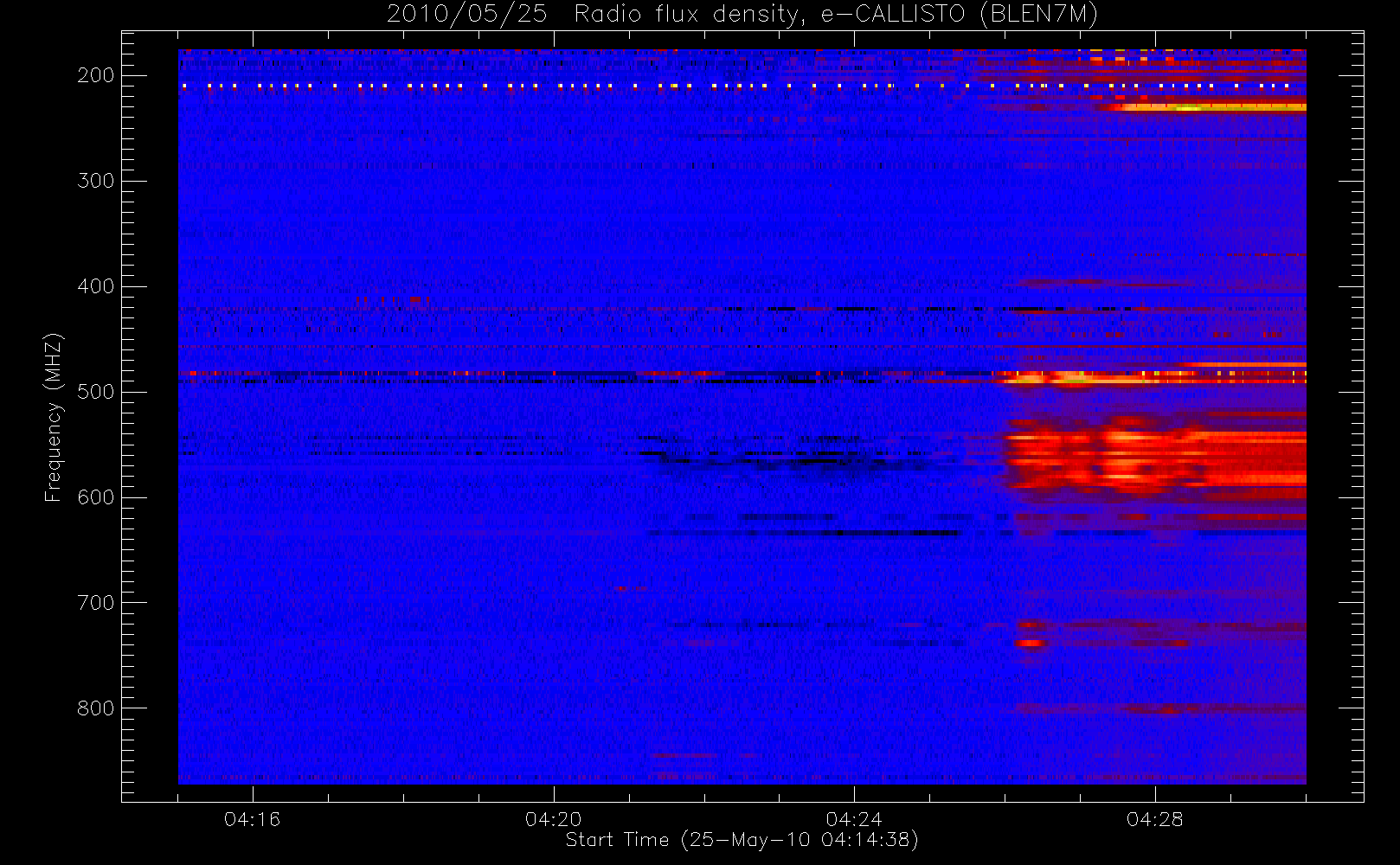Click the 'Frequency (MHz)' axis label

tap(53, 417)
